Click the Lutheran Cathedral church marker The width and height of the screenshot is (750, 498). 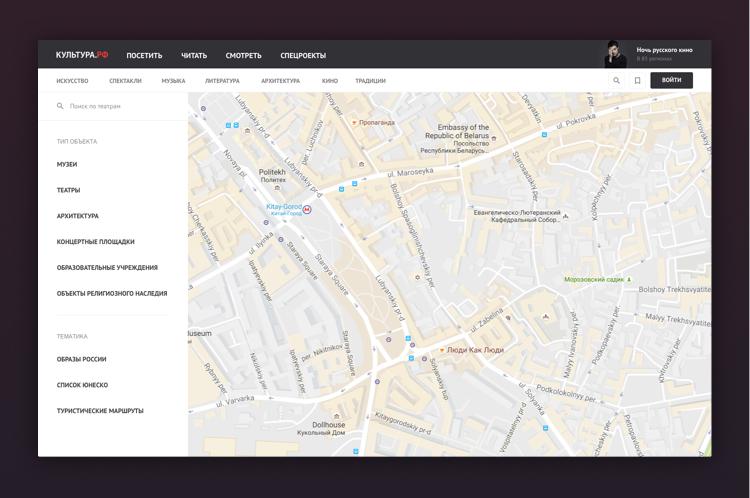[x=567, y=216]
